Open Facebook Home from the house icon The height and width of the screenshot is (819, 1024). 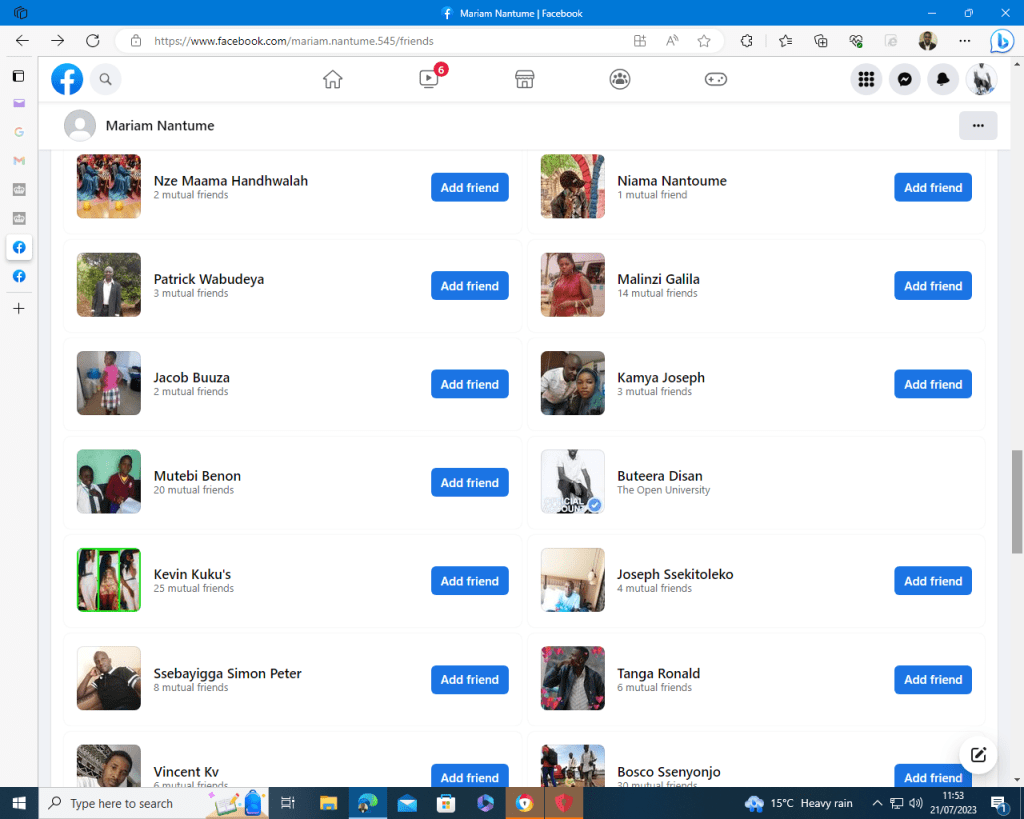pyautogui.click(x=333, y=80)
